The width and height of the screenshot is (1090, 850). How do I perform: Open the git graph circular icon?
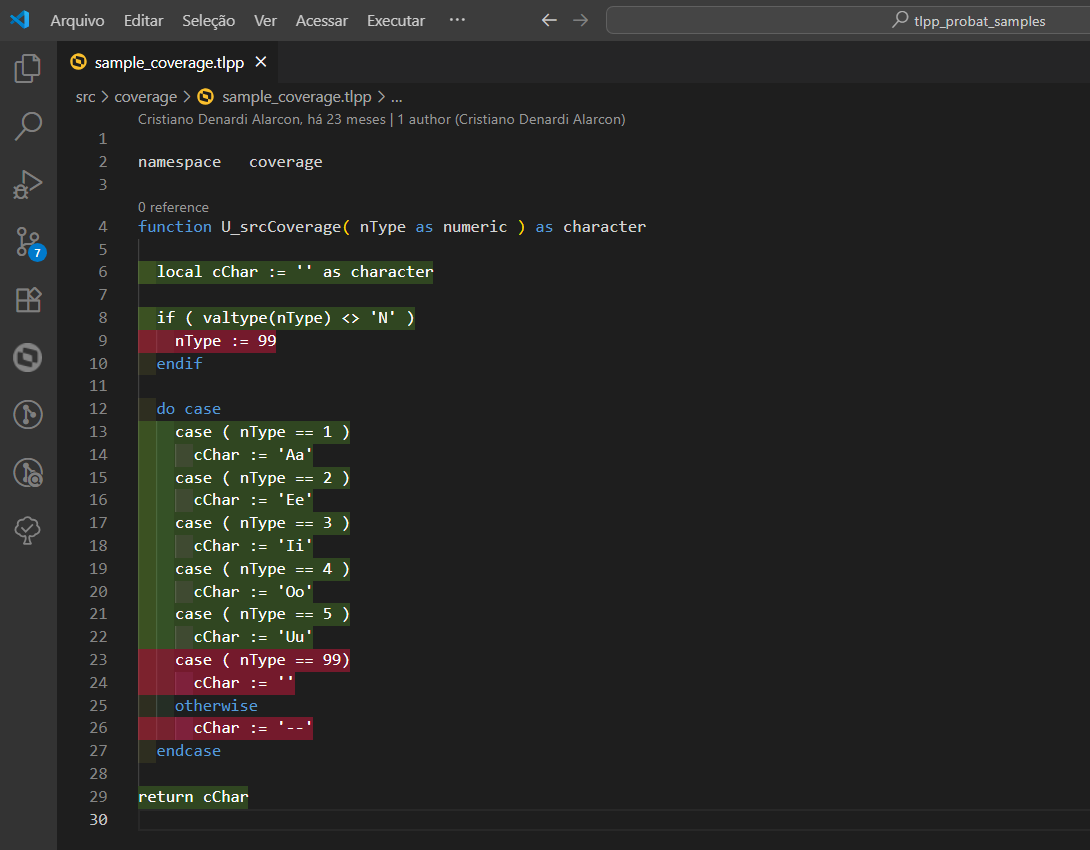tap(28, 415)
